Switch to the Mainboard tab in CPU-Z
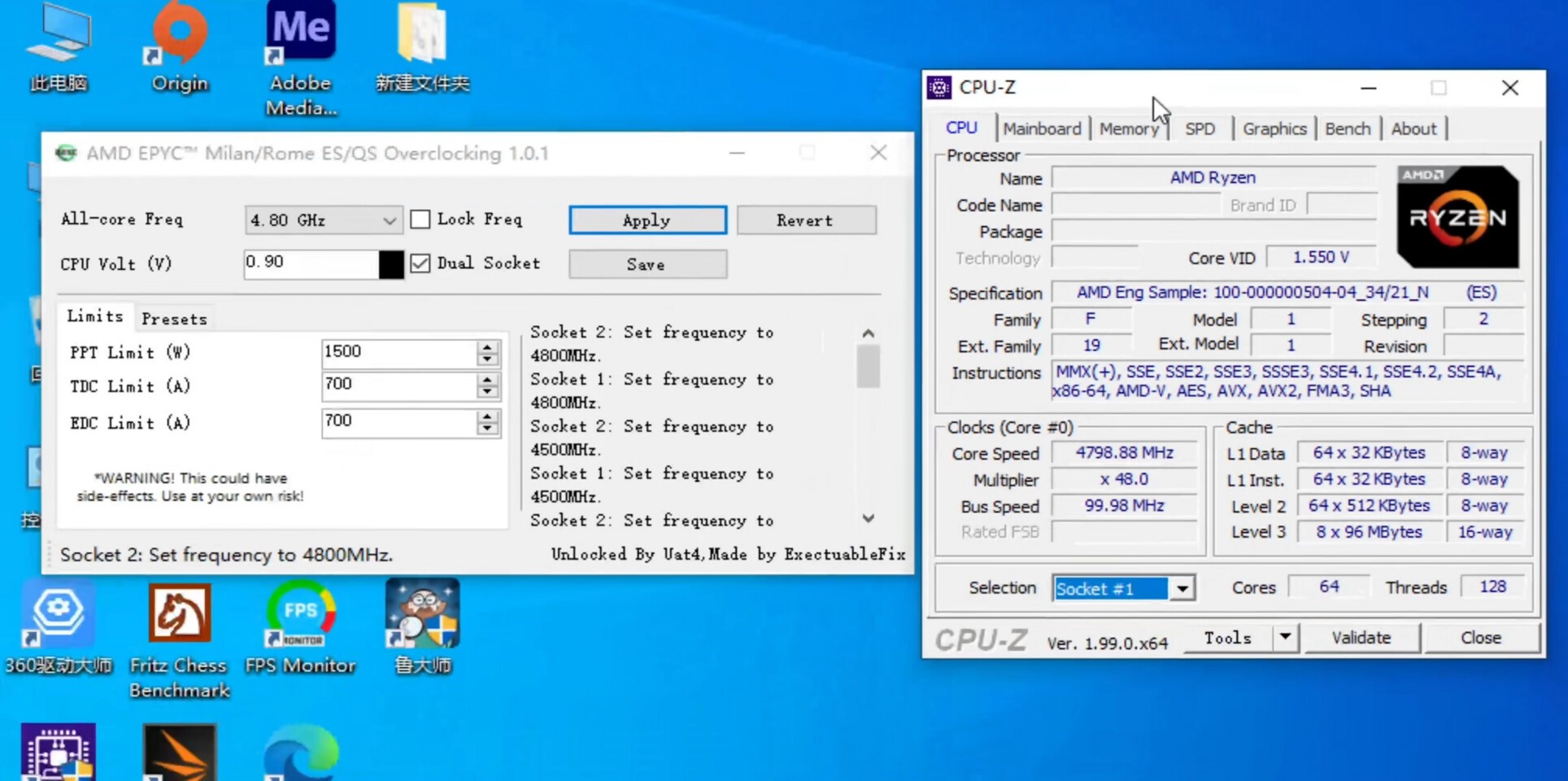The image size is (1568, 781). click(x=1042, y=129)
